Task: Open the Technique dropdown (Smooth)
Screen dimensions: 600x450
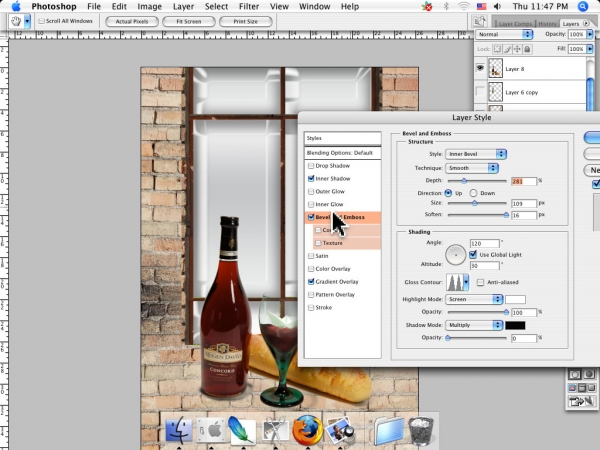Action: pos(472,168)
